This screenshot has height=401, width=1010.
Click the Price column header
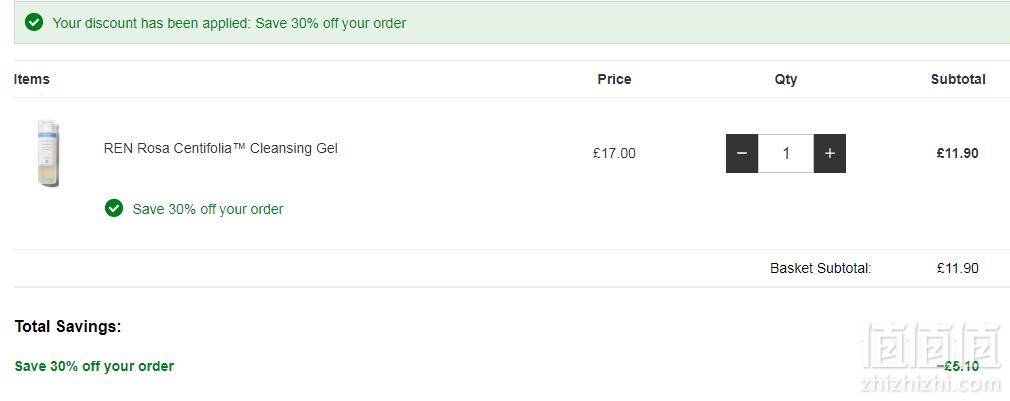coord(615,79)
